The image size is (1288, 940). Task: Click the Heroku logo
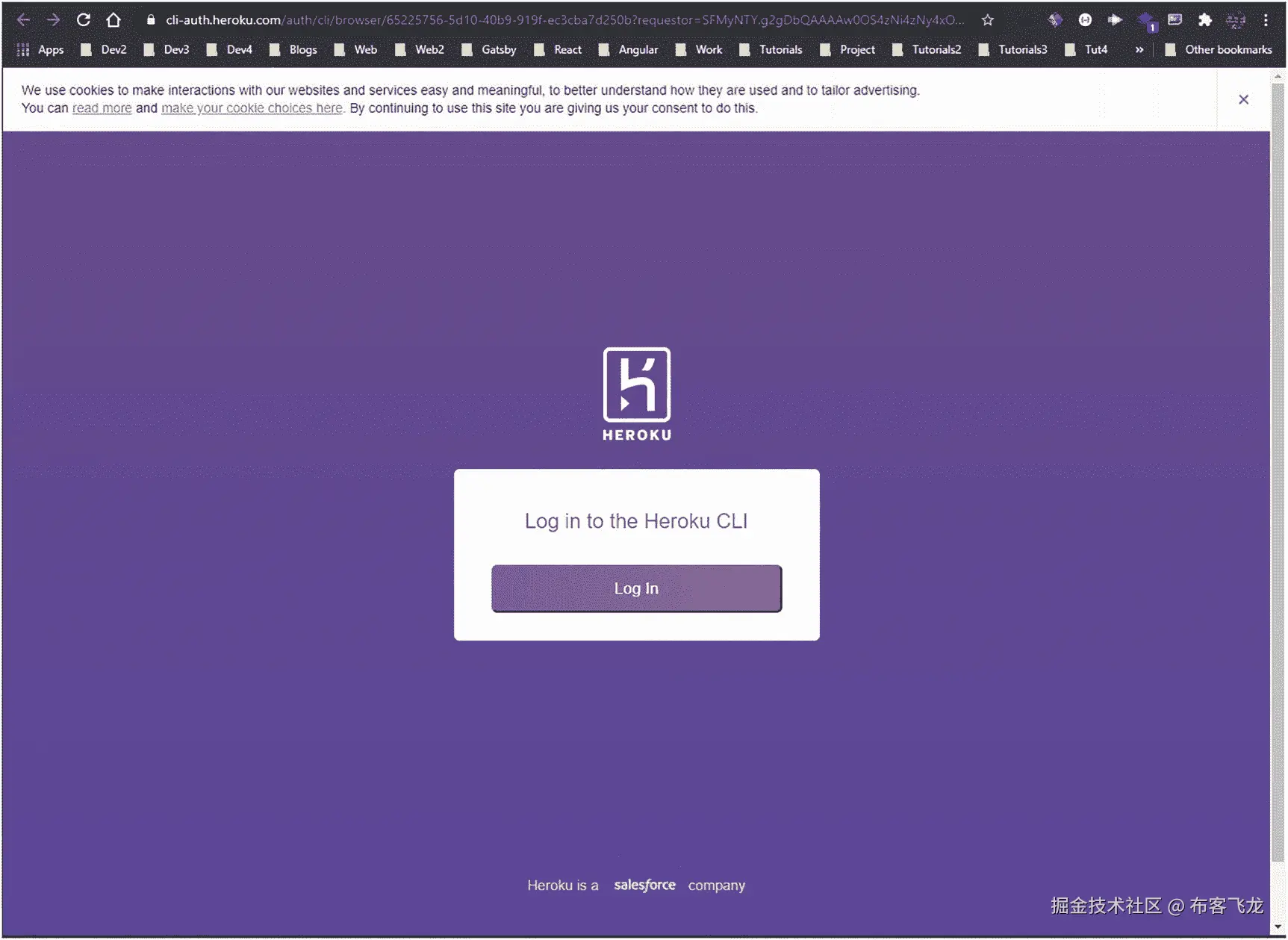[x=637, y=394]
